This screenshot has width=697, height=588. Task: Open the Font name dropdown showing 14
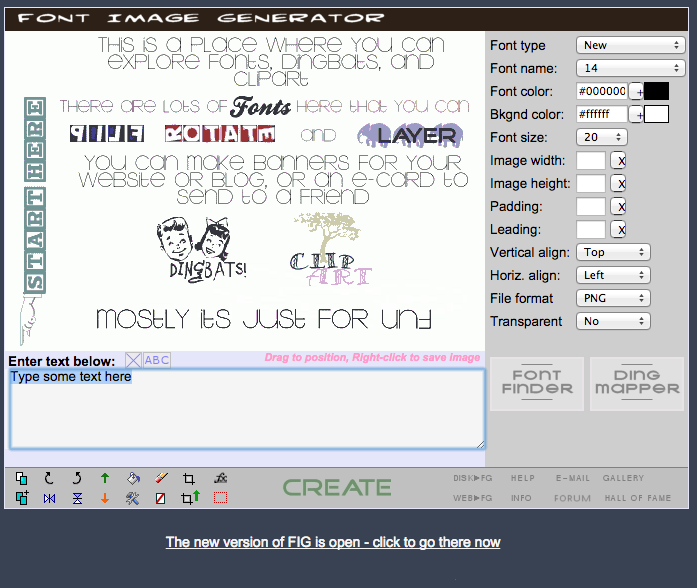click(631, 68)
